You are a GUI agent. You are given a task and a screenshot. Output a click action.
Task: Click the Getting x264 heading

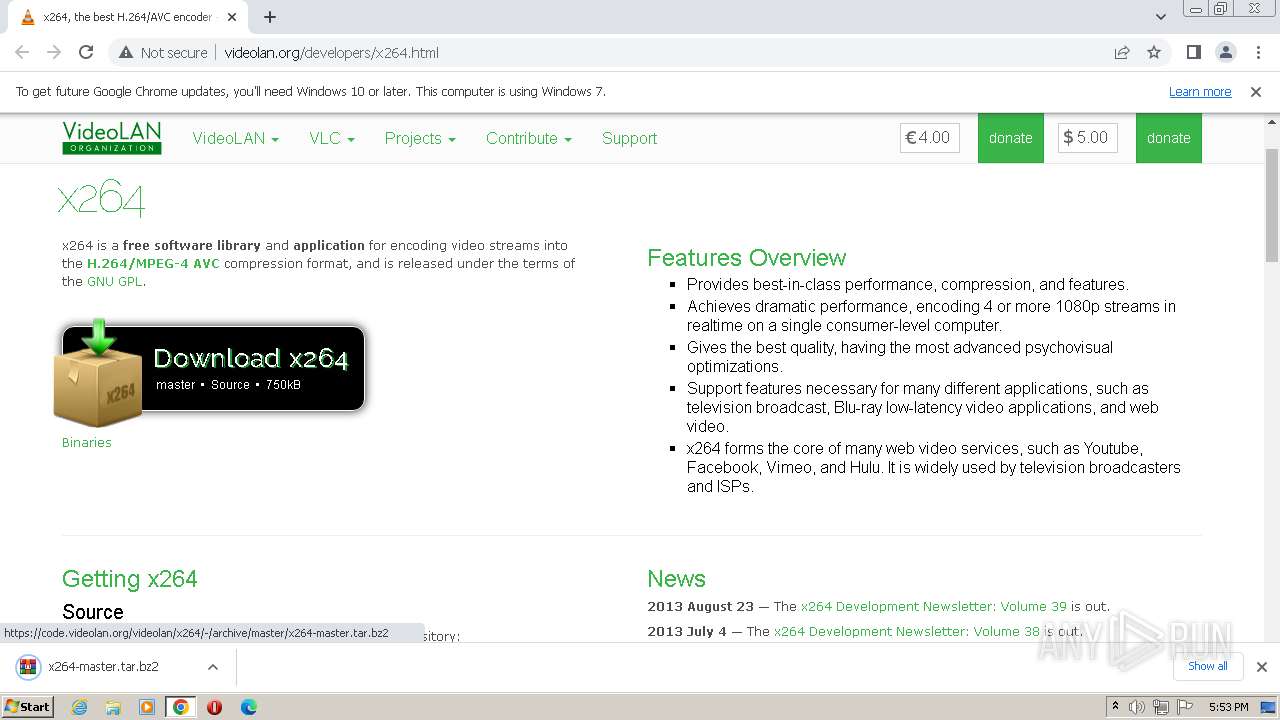click(x=130, y=579)
